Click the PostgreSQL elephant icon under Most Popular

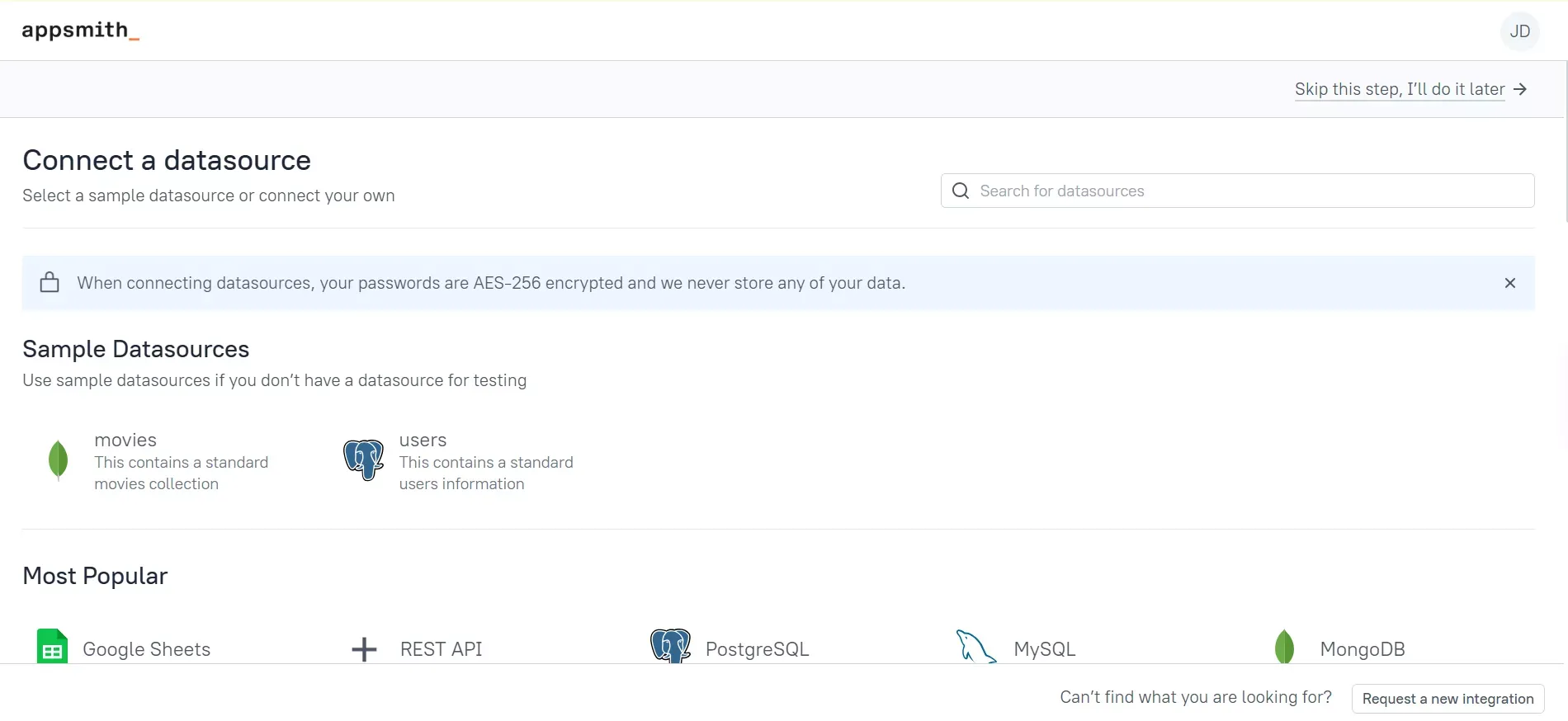670,646
